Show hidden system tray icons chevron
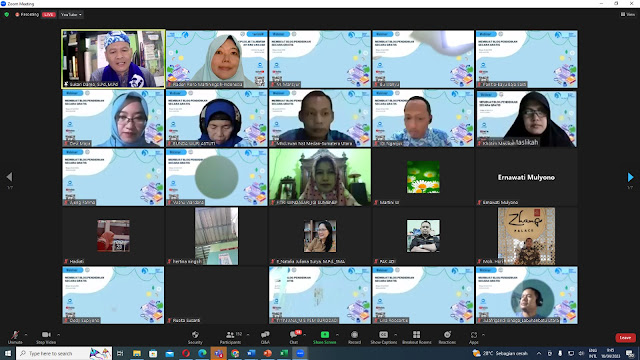This screenshot has height=360, width=640. pos(539,353)
